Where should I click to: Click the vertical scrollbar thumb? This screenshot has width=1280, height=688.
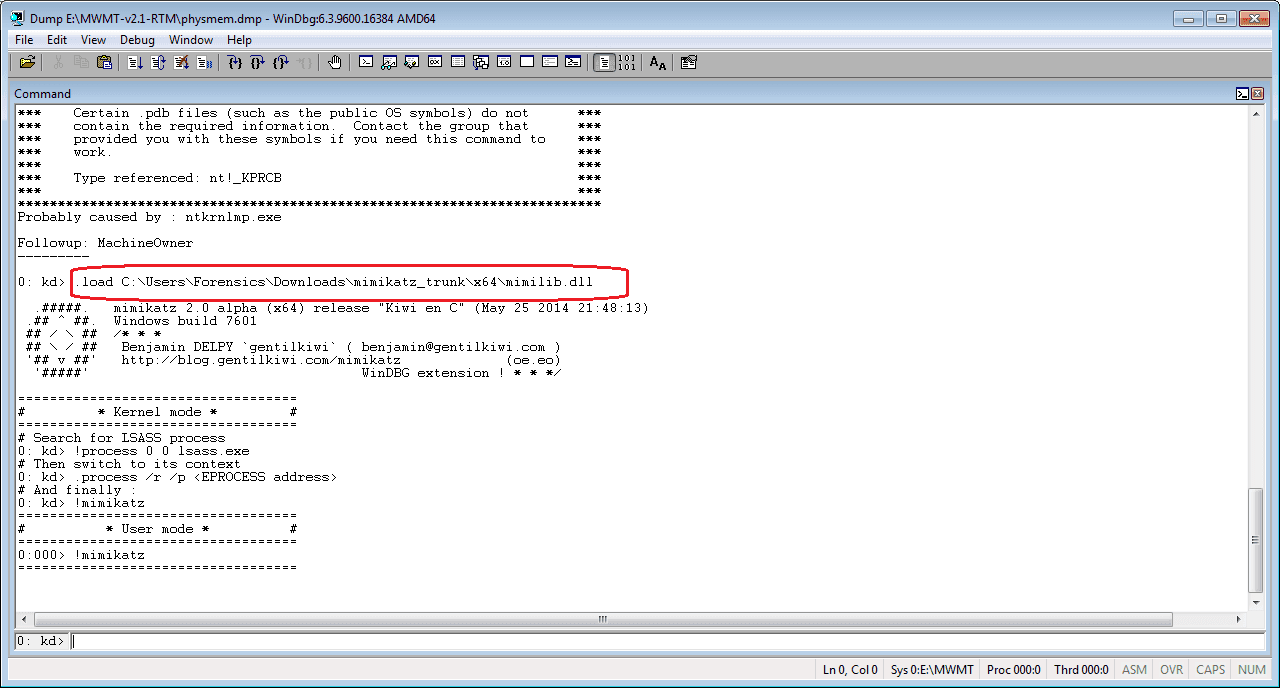[x=1256, y=540]
